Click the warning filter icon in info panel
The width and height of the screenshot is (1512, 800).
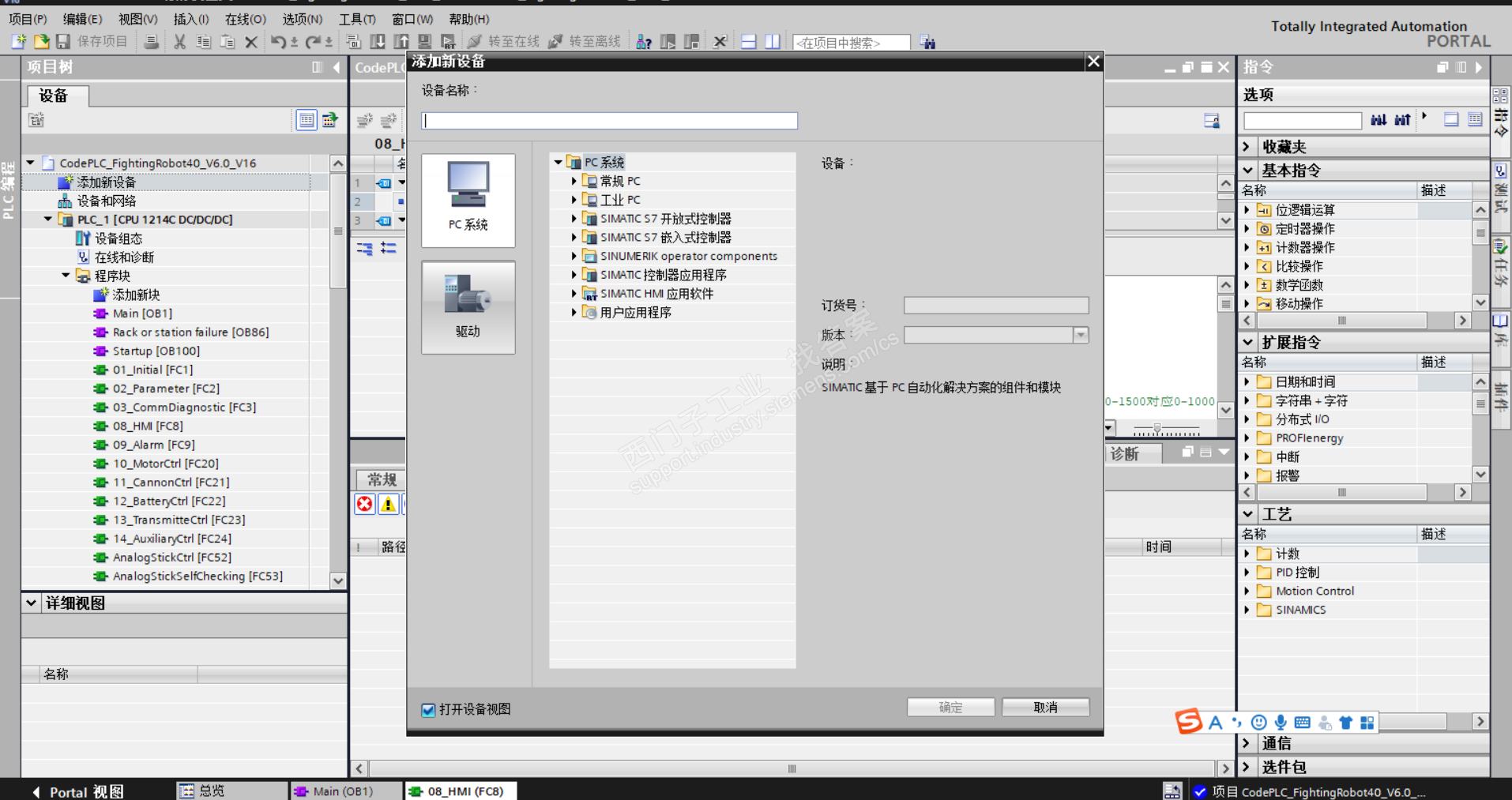coord(388,504)
